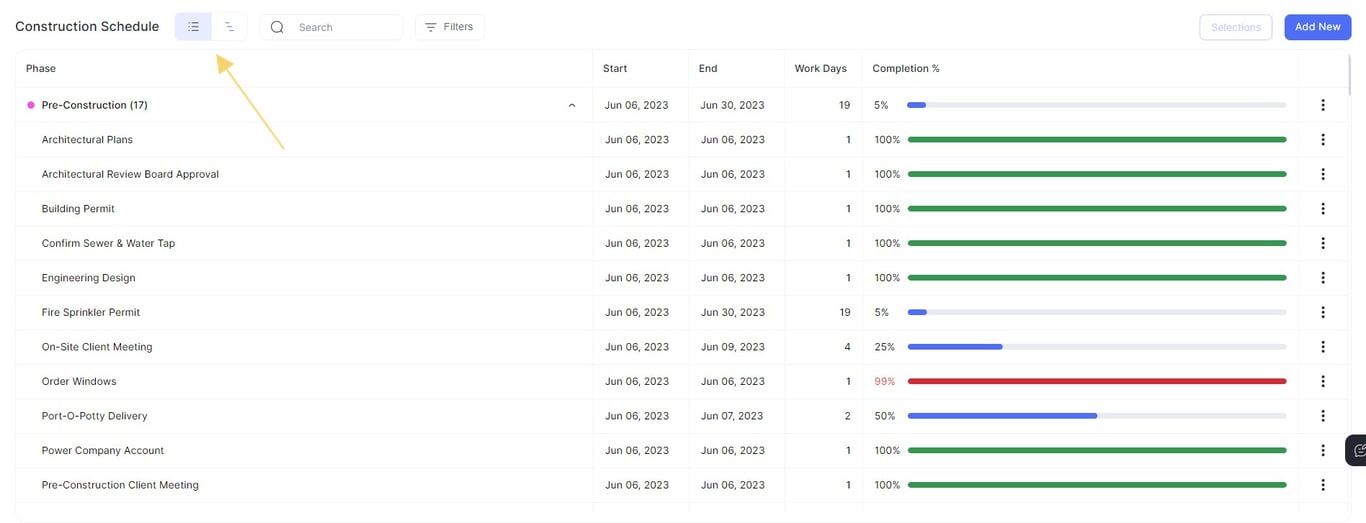Click the End column header
Image resolution: width=1366 pixels, height=523 pixels.
[708, 68]
